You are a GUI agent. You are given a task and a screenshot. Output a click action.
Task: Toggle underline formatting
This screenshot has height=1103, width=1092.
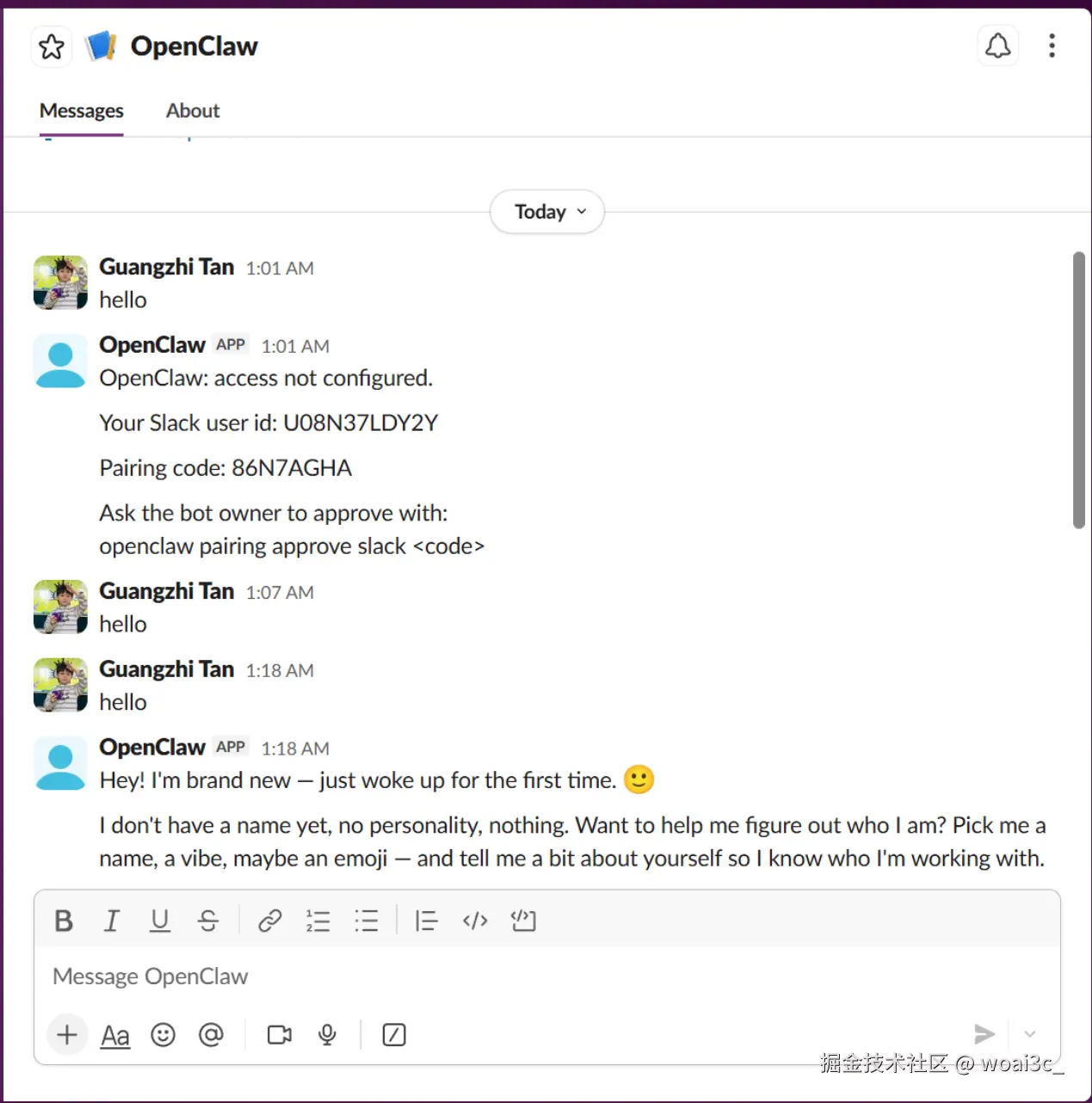(160, 921)
